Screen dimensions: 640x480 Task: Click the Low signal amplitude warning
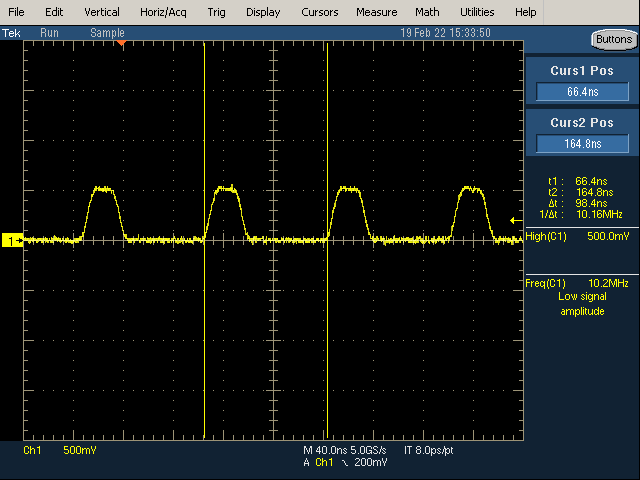point(582,304)
